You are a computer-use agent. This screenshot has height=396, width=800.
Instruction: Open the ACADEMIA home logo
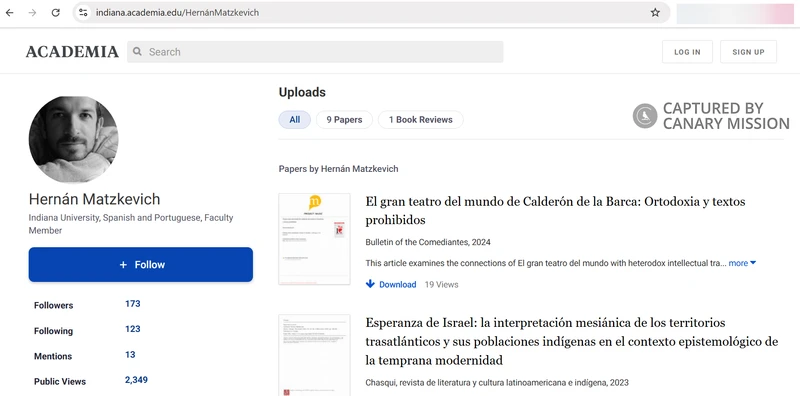click(72, 52)
